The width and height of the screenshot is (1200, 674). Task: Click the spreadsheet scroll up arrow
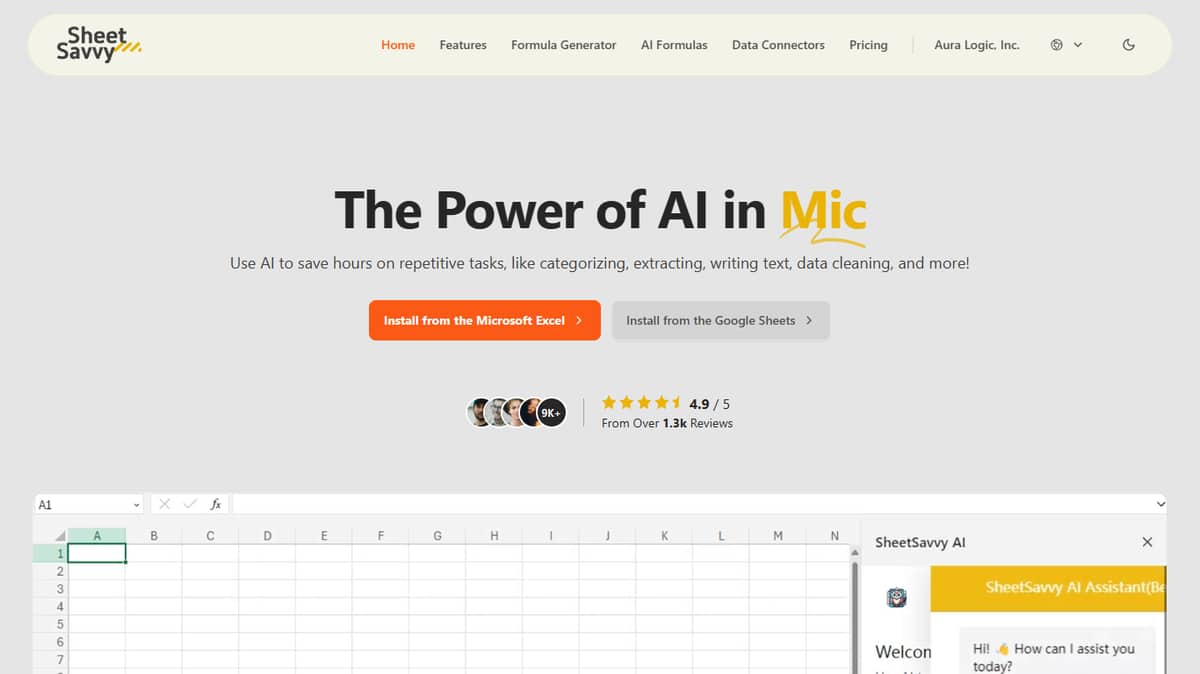855,552
